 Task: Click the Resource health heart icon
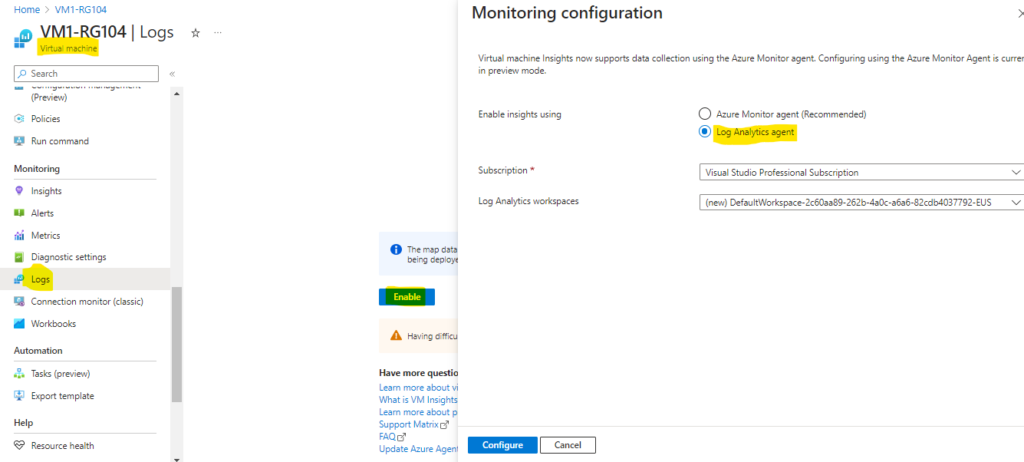click(19, 446)
